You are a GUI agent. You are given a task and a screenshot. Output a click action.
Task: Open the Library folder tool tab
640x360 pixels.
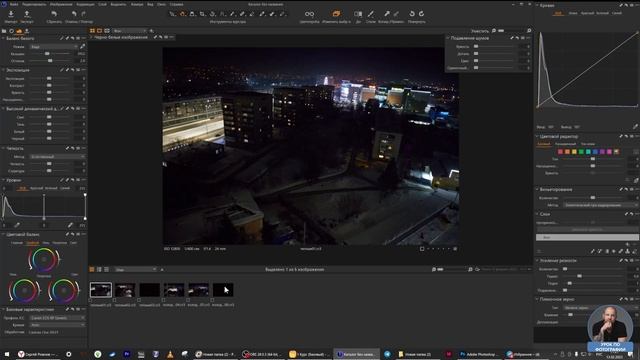click(x=4, y=31)
